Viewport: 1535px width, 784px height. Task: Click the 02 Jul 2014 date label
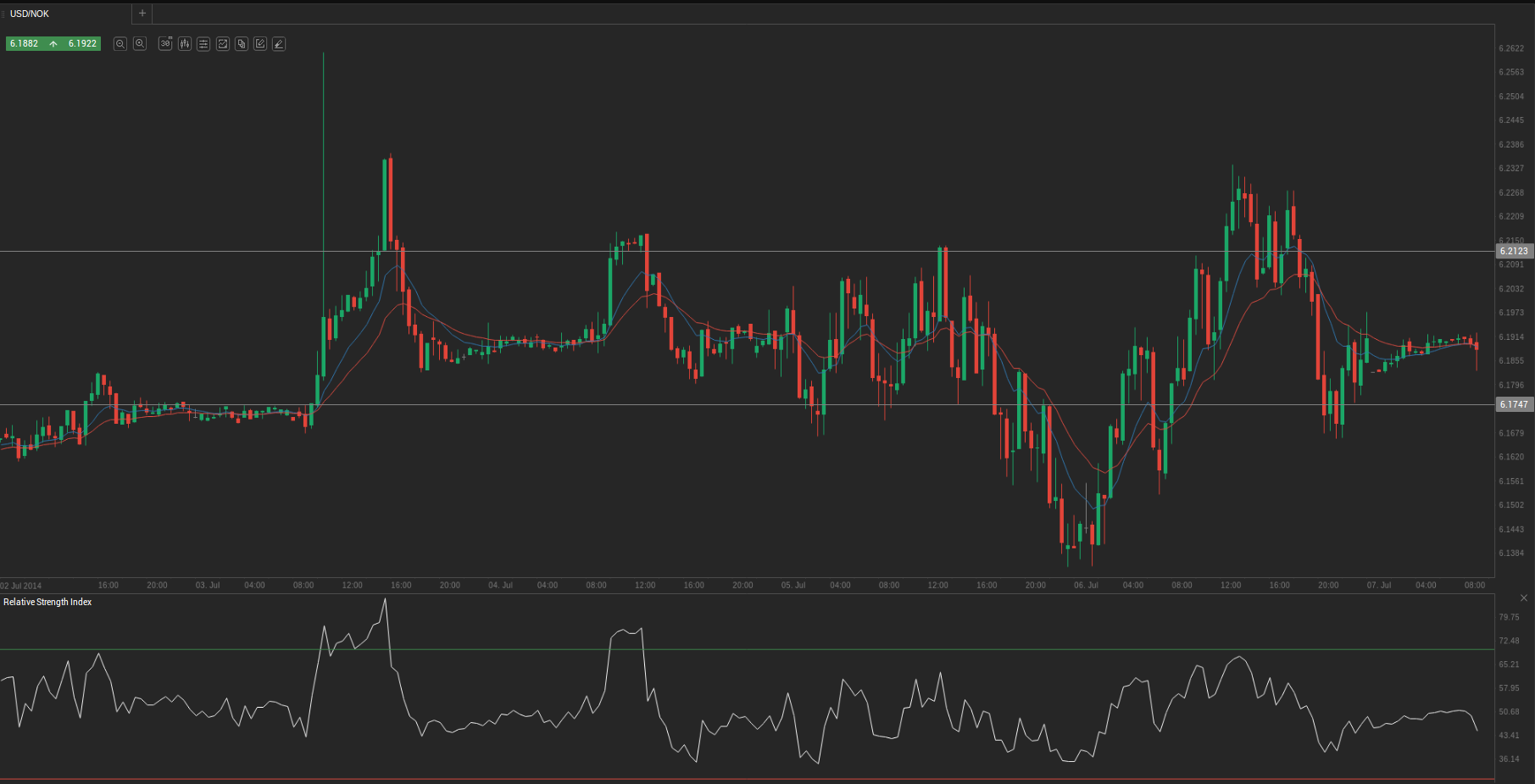pyautogui.click(x=21, y=586)
